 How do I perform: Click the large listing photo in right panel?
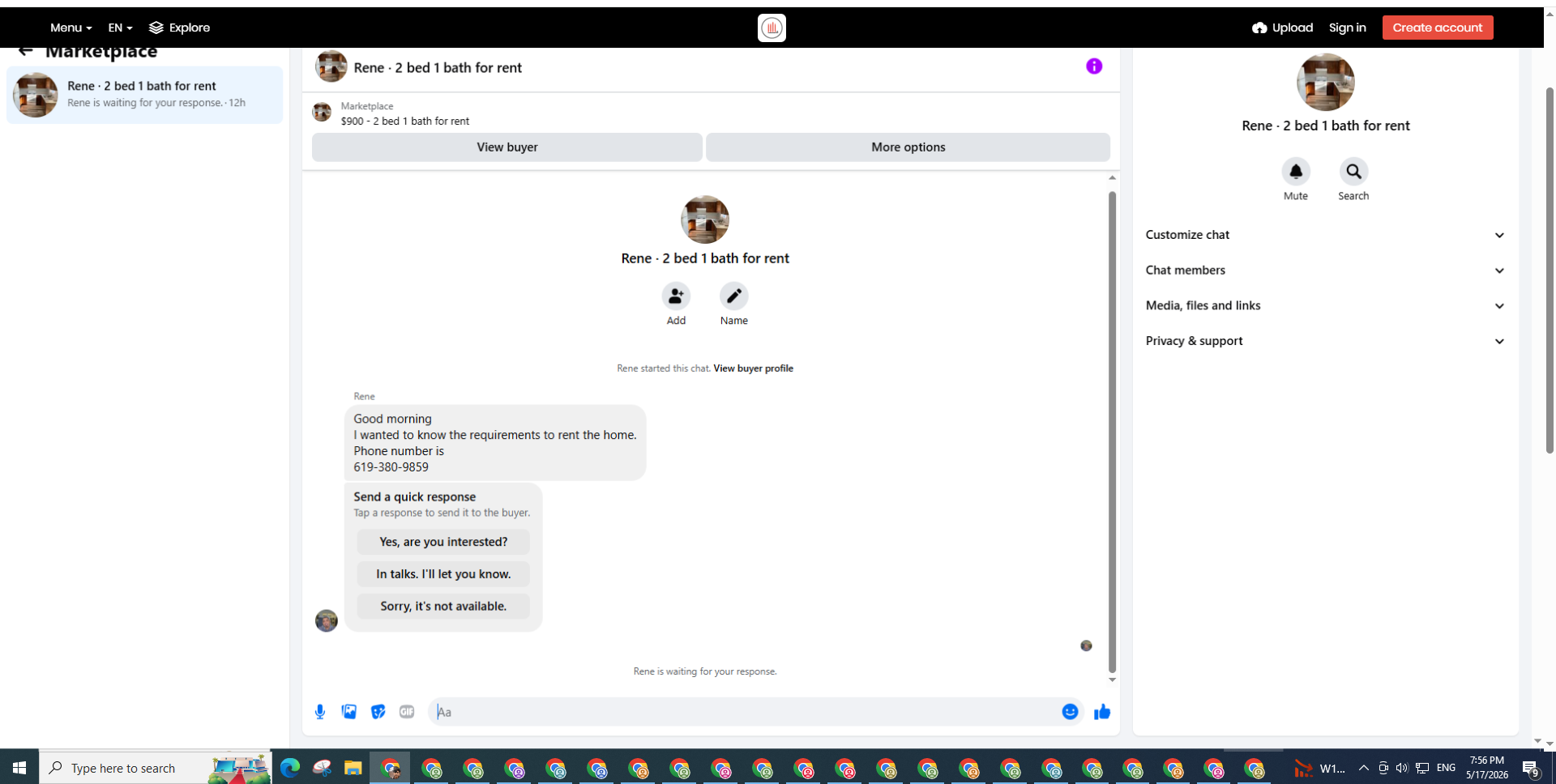coord(1325,83)
